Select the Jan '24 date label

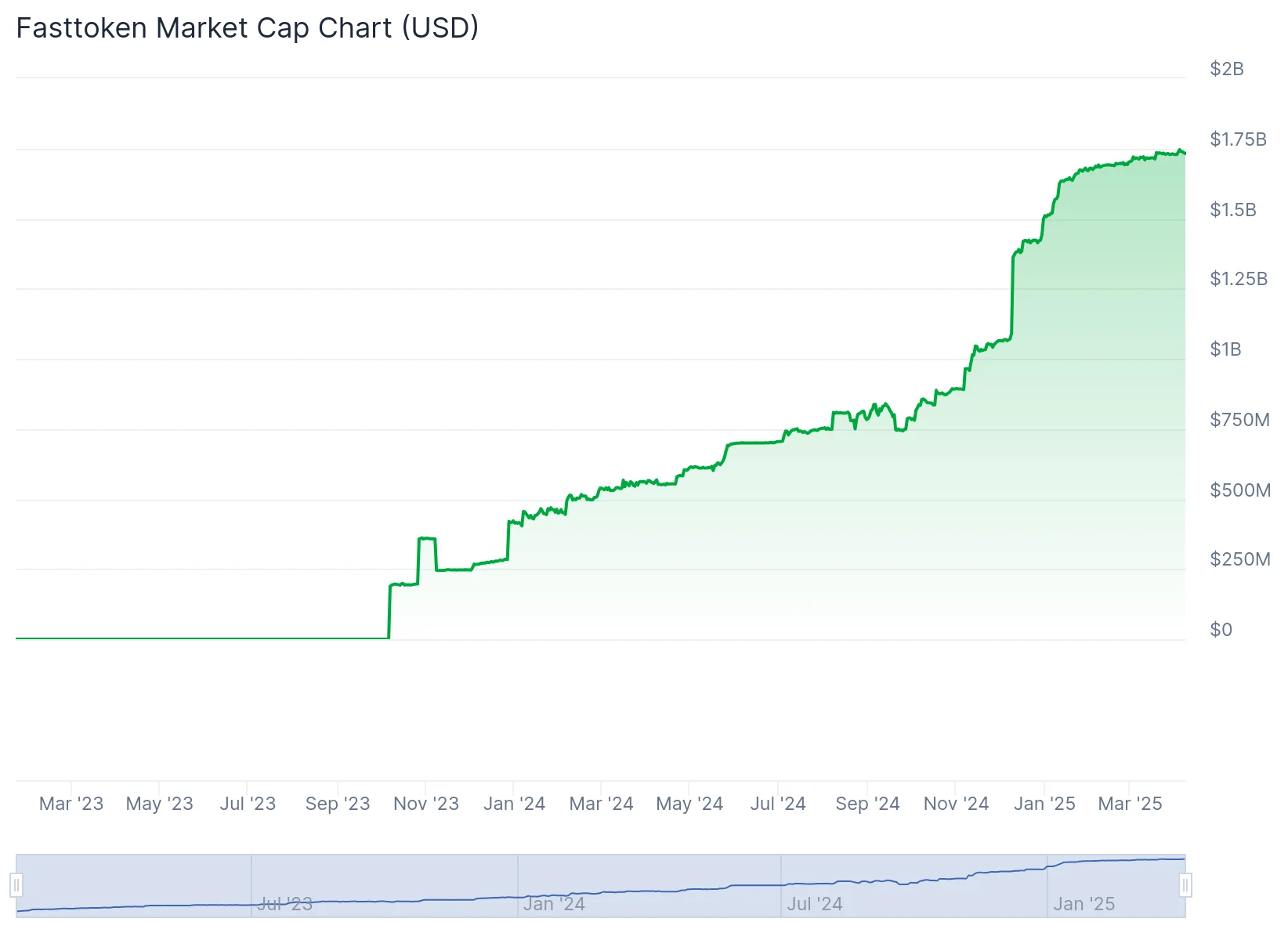tap(513, 803)
